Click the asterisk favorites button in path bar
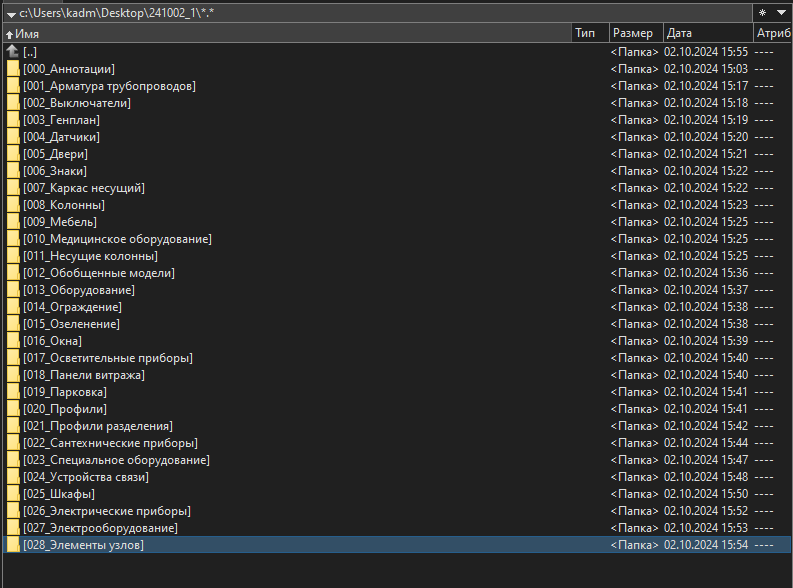793x588 pixels. point(764,13)
